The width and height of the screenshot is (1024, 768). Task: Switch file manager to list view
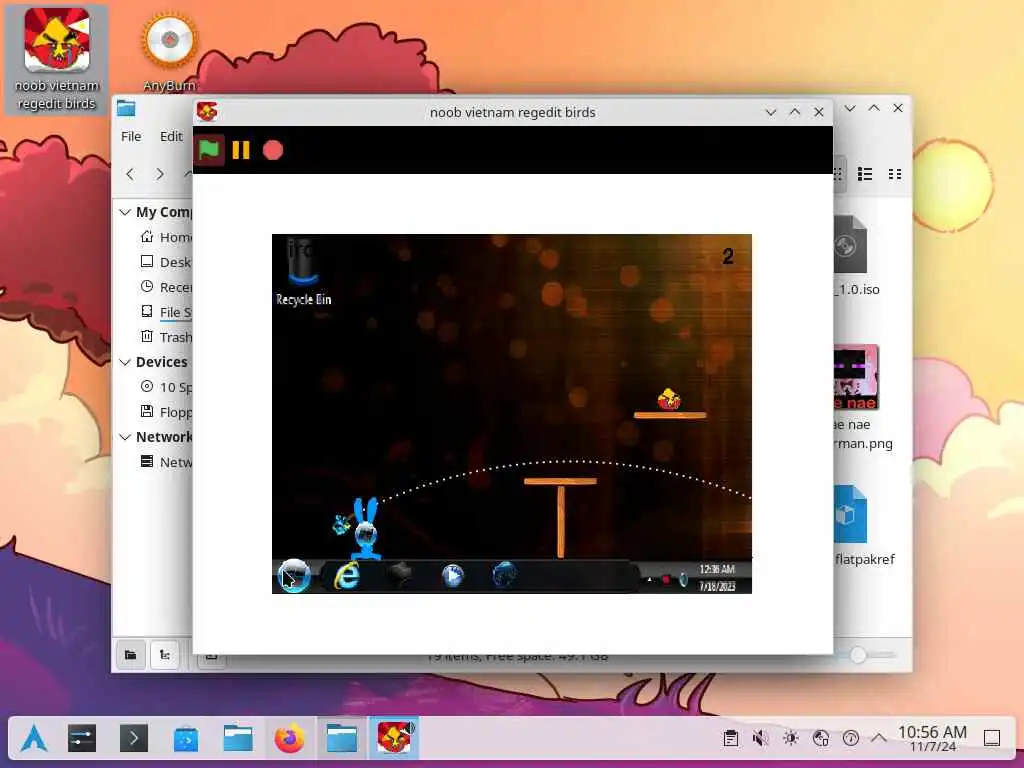865,174
